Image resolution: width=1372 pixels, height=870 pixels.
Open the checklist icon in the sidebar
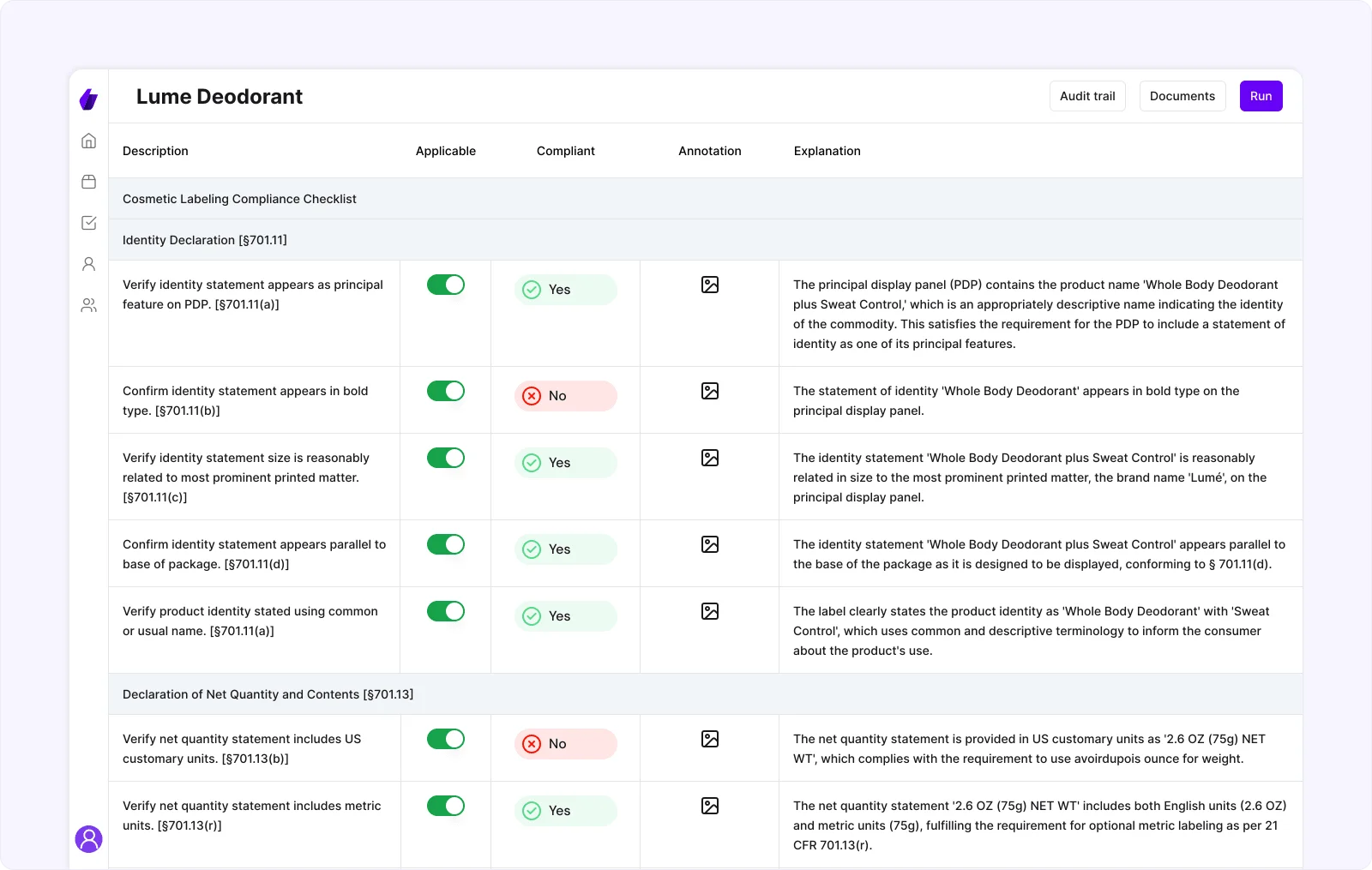click(88, 223)
